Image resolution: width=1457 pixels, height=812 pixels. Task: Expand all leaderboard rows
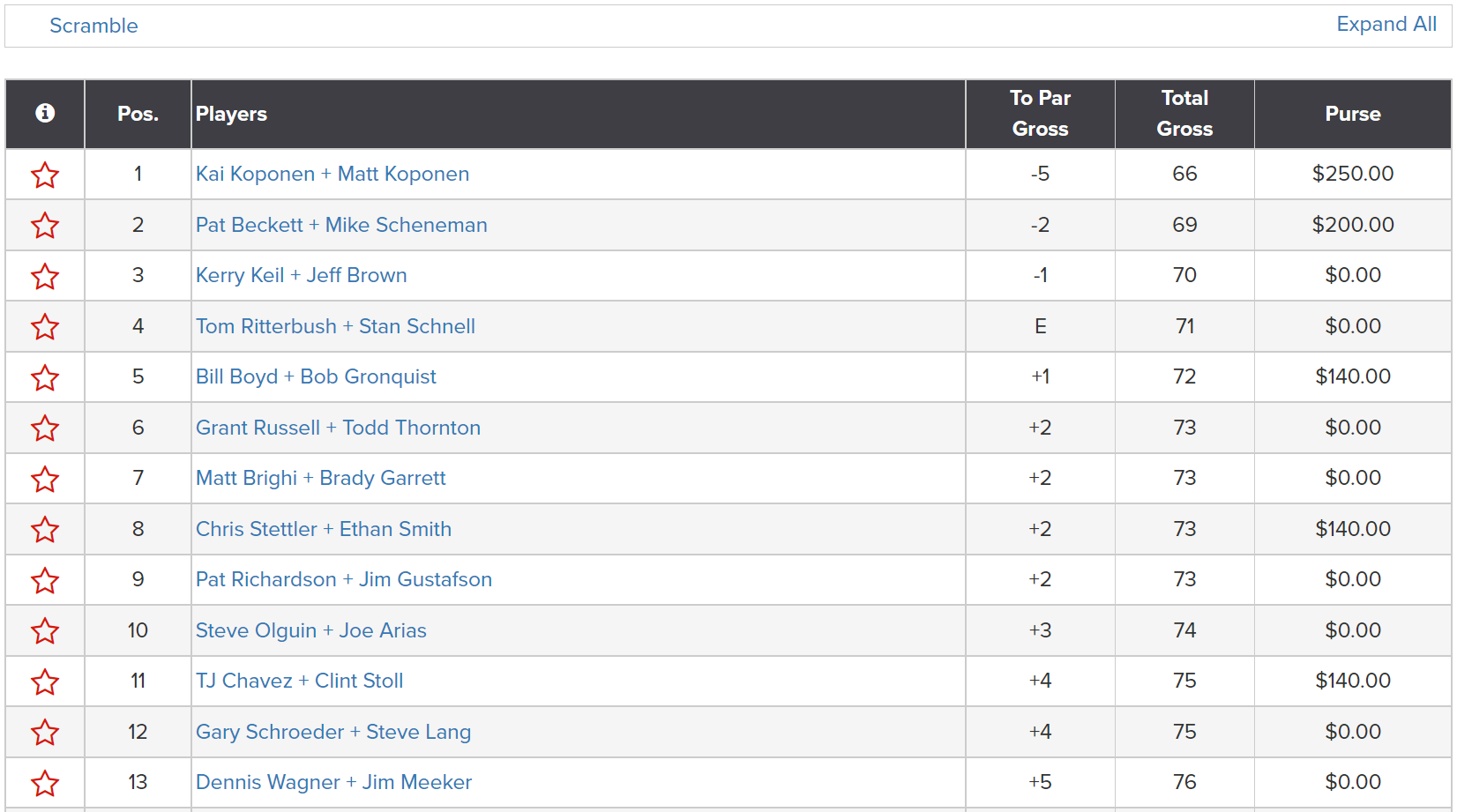tap(1386, 24)
